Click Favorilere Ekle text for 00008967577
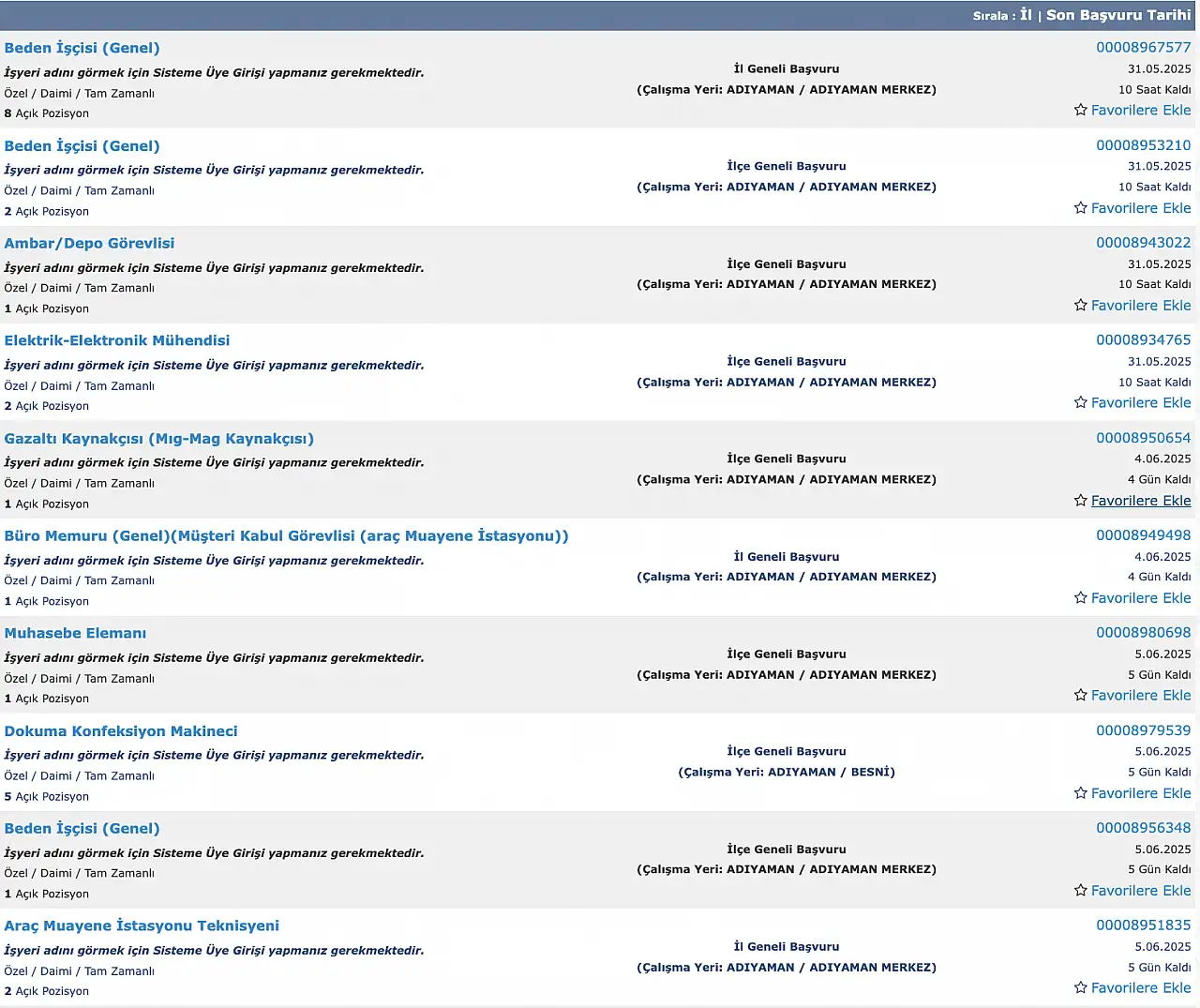The height and width of the screenshot is (1008, 1200). pyautogui.click(x=1141, y=111)
